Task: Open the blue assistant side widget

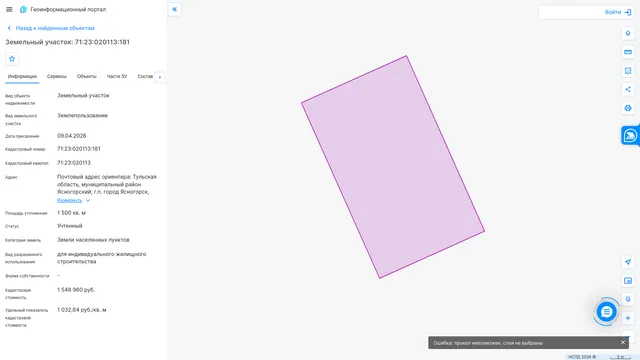Action: pos(630,136)
